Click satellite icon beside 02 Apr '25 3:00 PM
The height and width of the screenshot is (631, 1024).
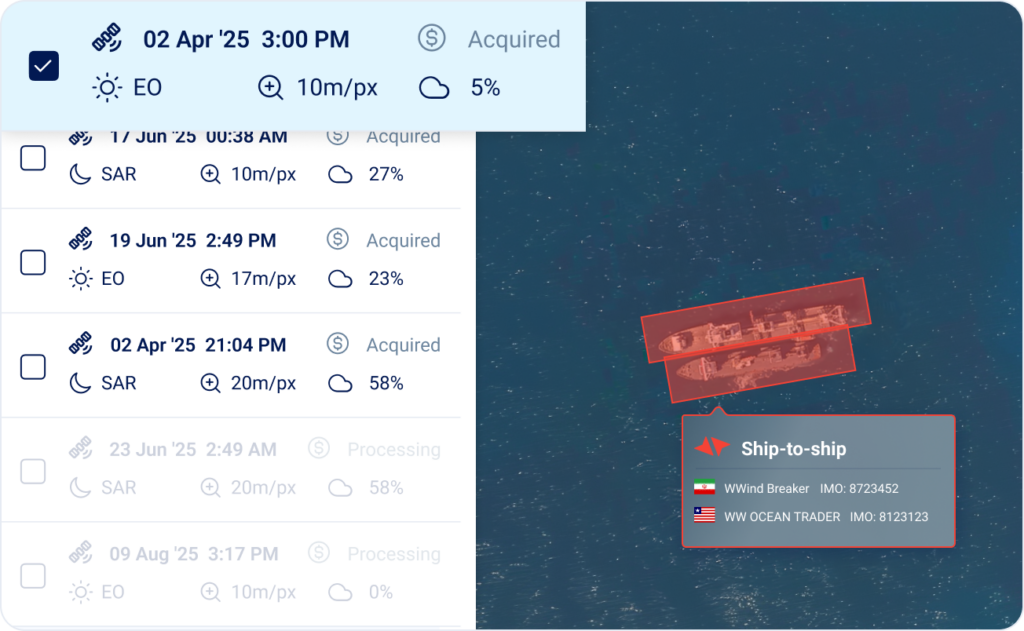[x=107, y=39]
